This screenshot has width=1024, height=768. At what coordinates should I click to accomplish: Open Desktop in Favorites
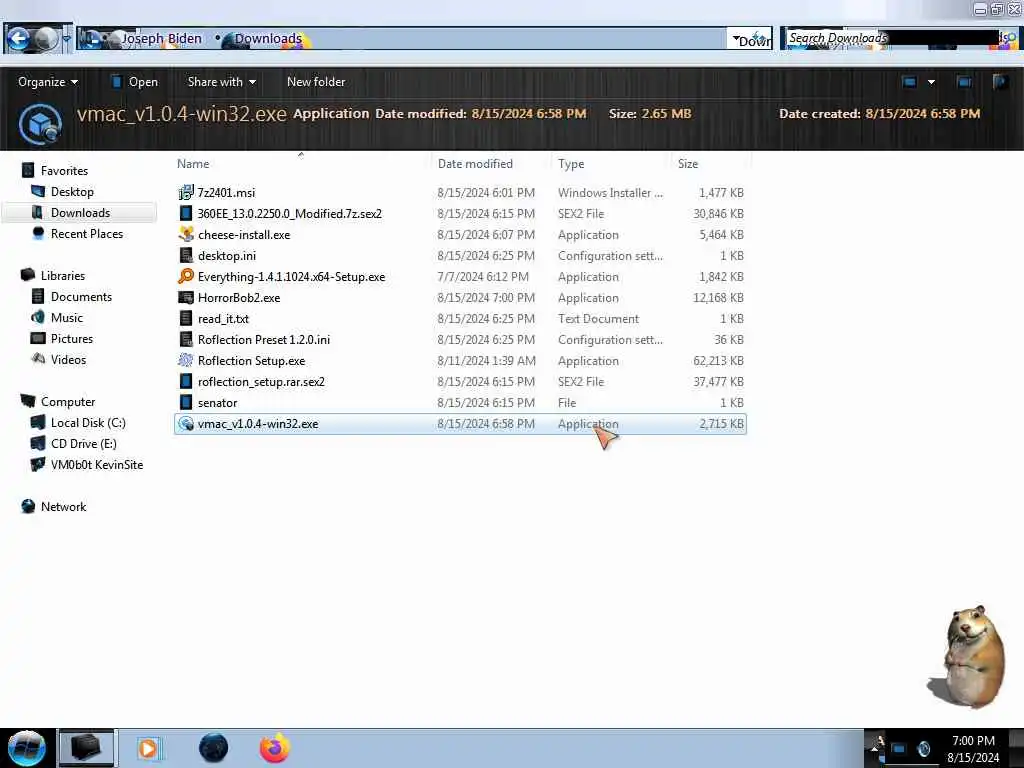coord(72,192)
